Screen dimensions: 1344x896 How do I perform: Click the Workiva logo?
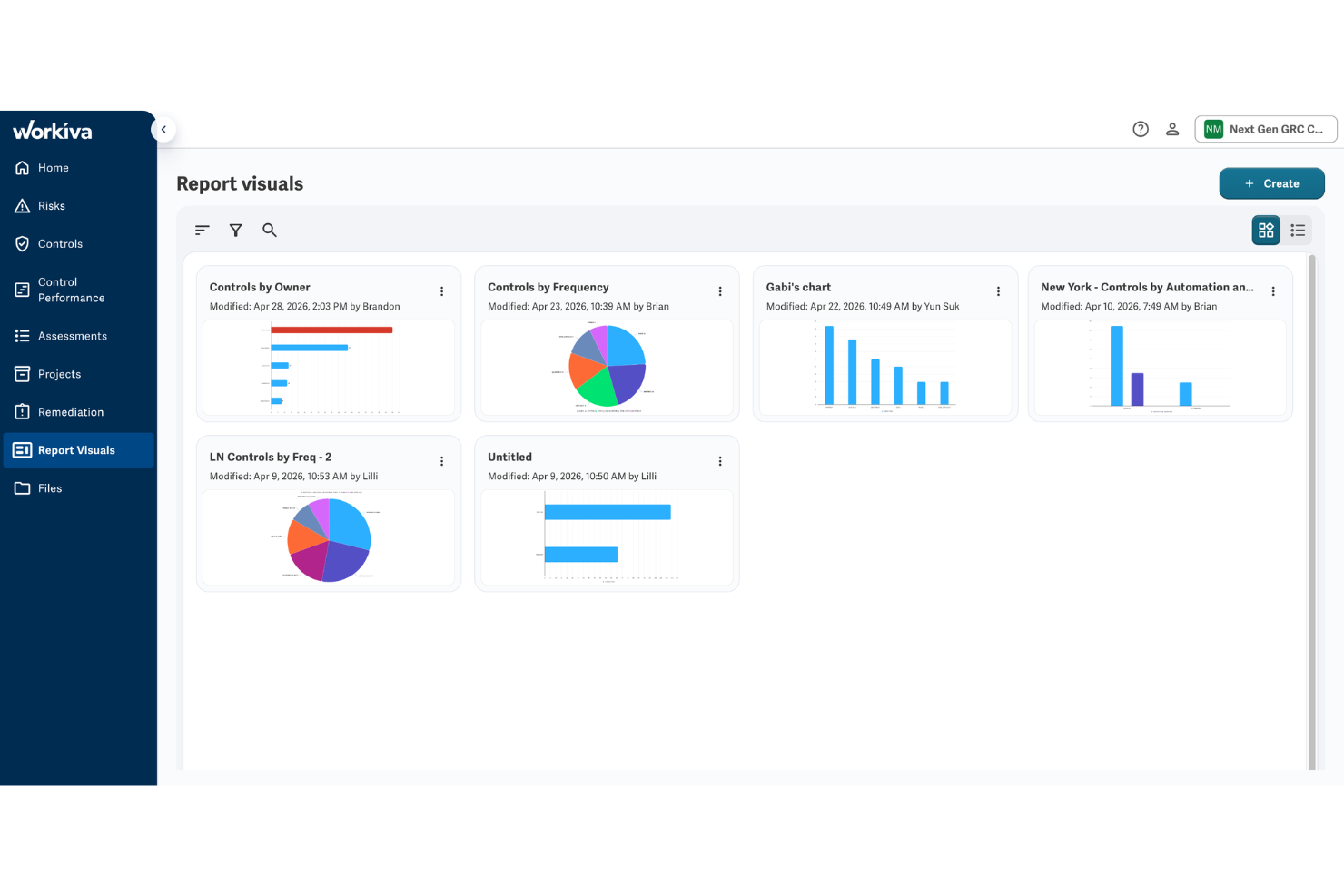[53, 131]
